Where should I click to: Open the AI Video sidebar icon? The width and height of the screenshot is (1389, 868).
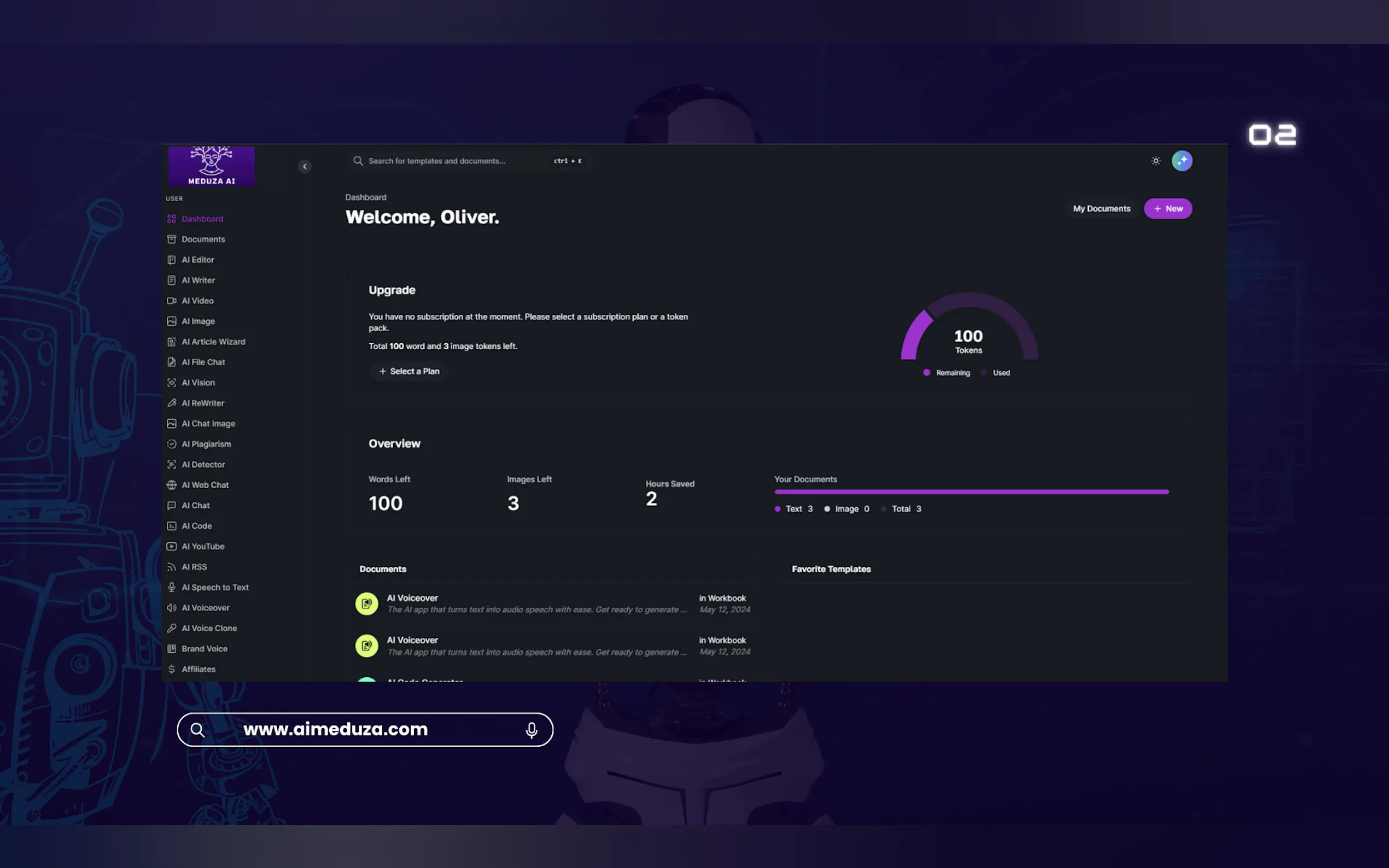coord(171,301)
